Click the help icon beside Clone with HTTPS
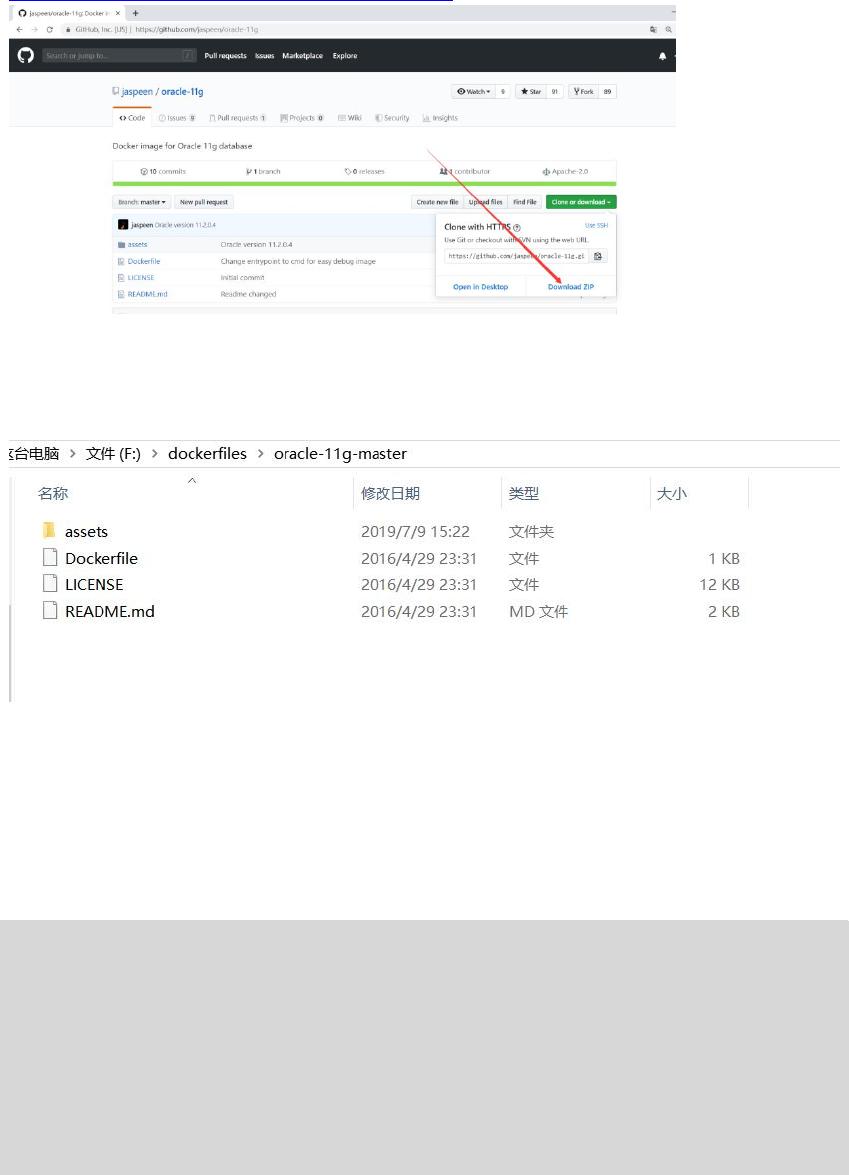Screen dimensions: 849x1175 tap(517, 227)
